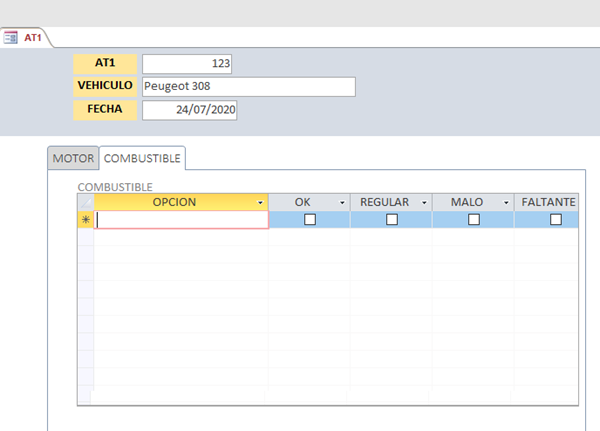Viewport: 600px width, 431px height.
Task: Click the OK column header
Action: [x=309, y=202]
